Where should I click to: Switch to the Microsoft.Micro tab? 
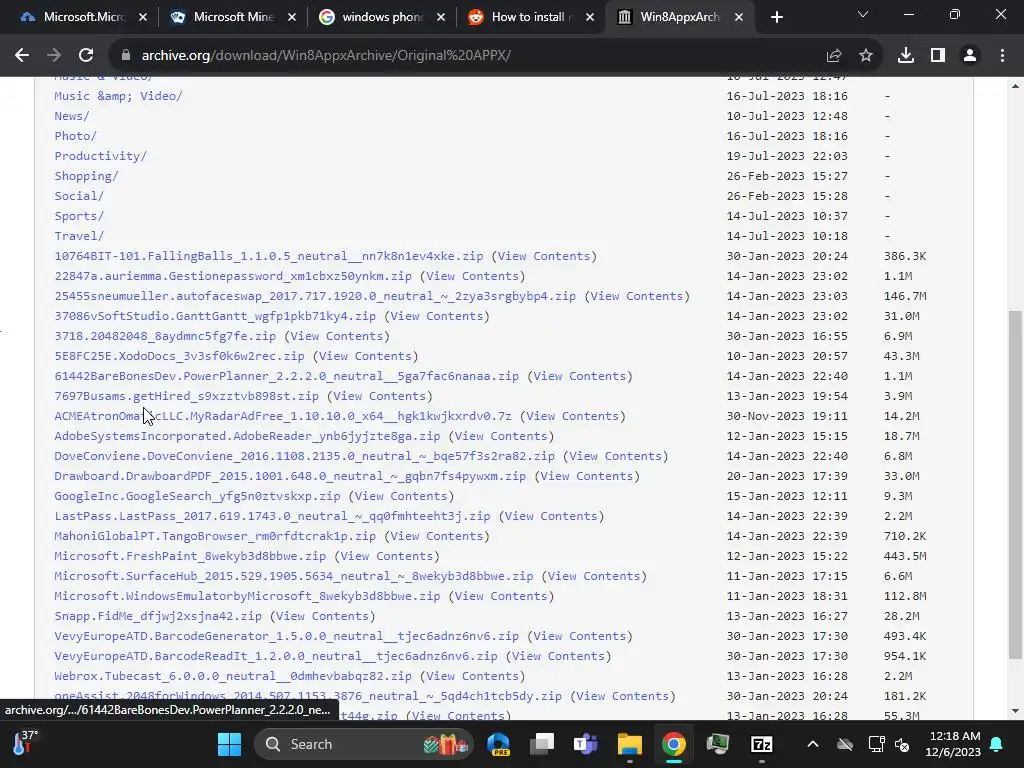(x=82, y=17)
